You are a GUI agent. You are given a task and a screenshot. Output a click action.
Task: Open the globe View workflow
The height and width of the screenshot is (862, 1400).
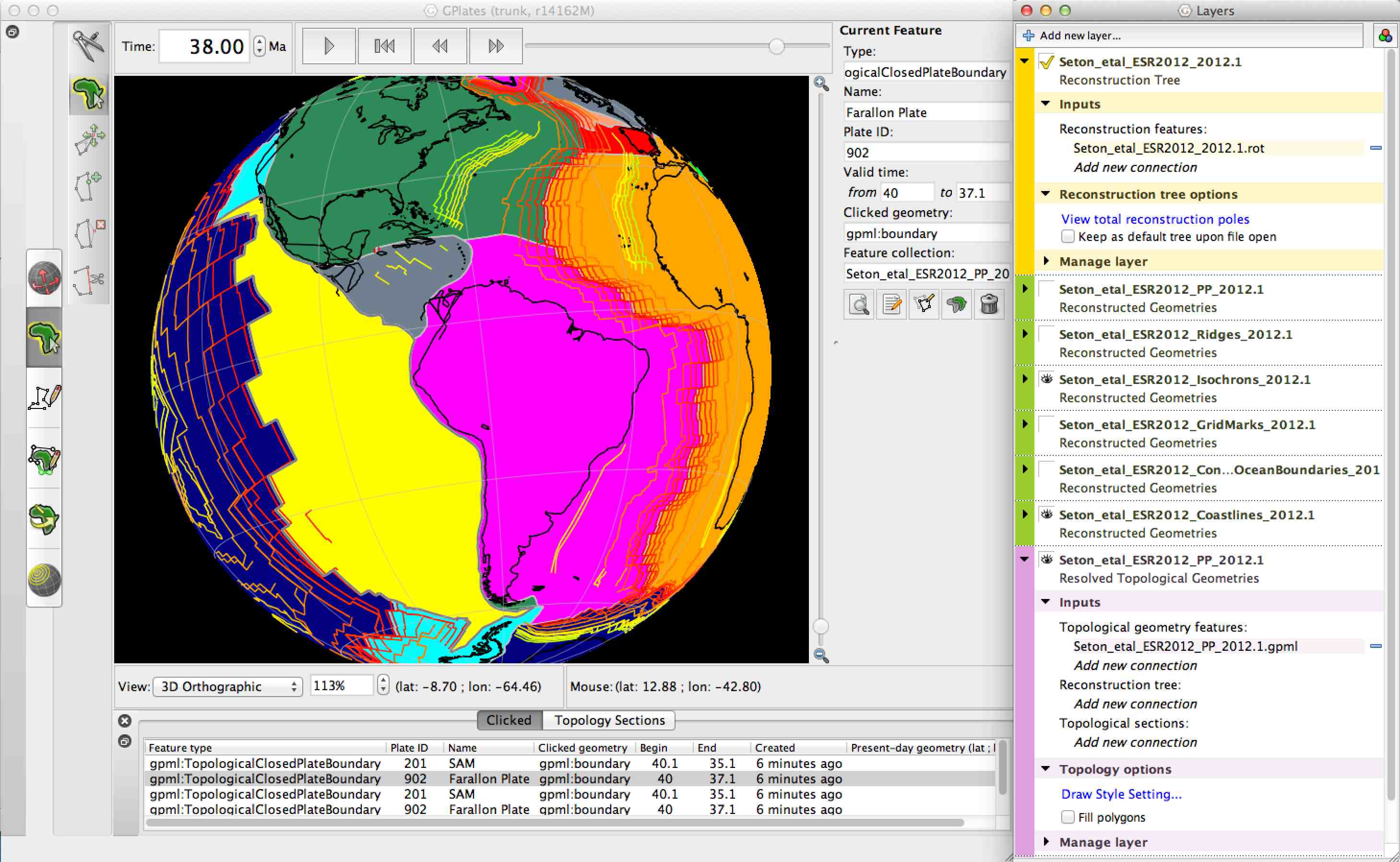44,278
